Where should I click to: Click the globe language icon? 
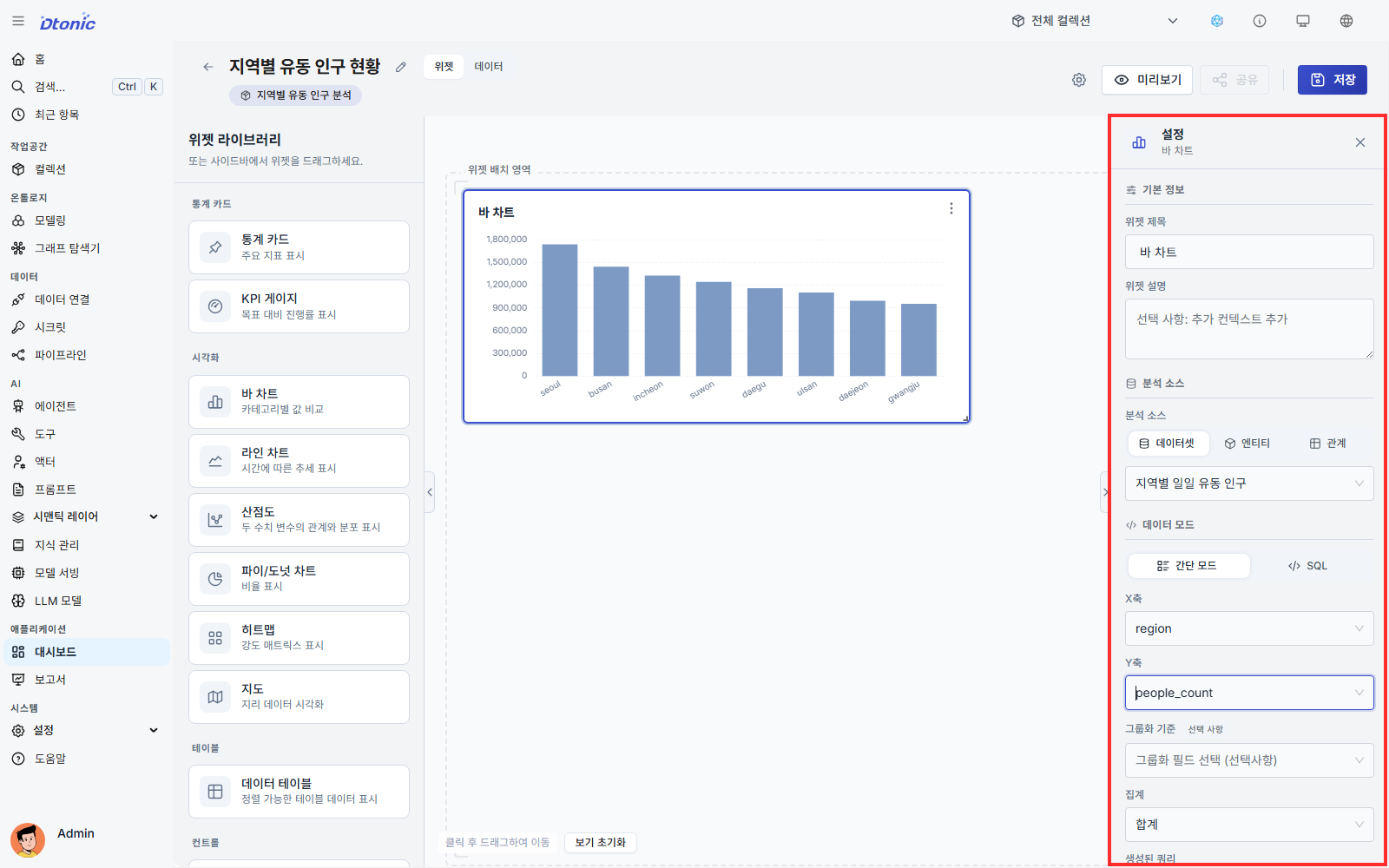coord(1346,21)
